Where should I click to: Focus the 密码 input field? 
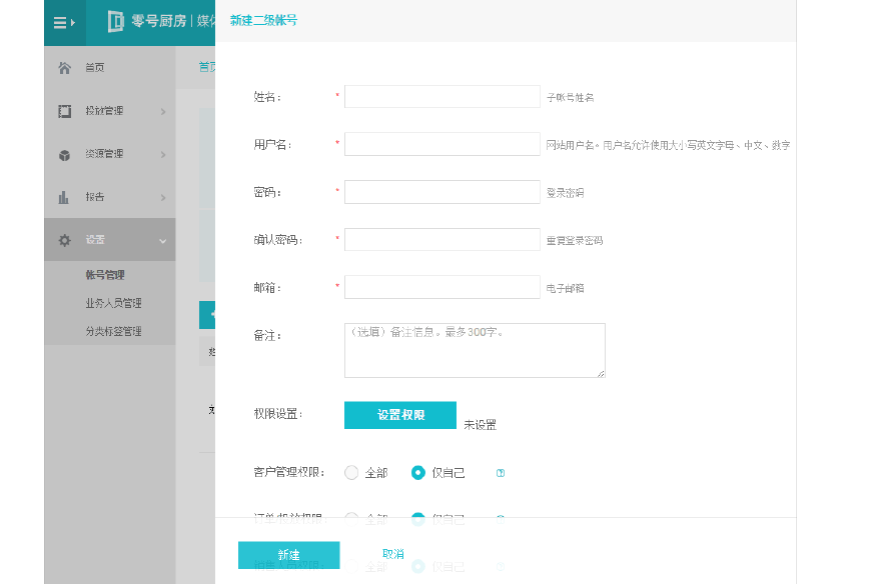442,192
